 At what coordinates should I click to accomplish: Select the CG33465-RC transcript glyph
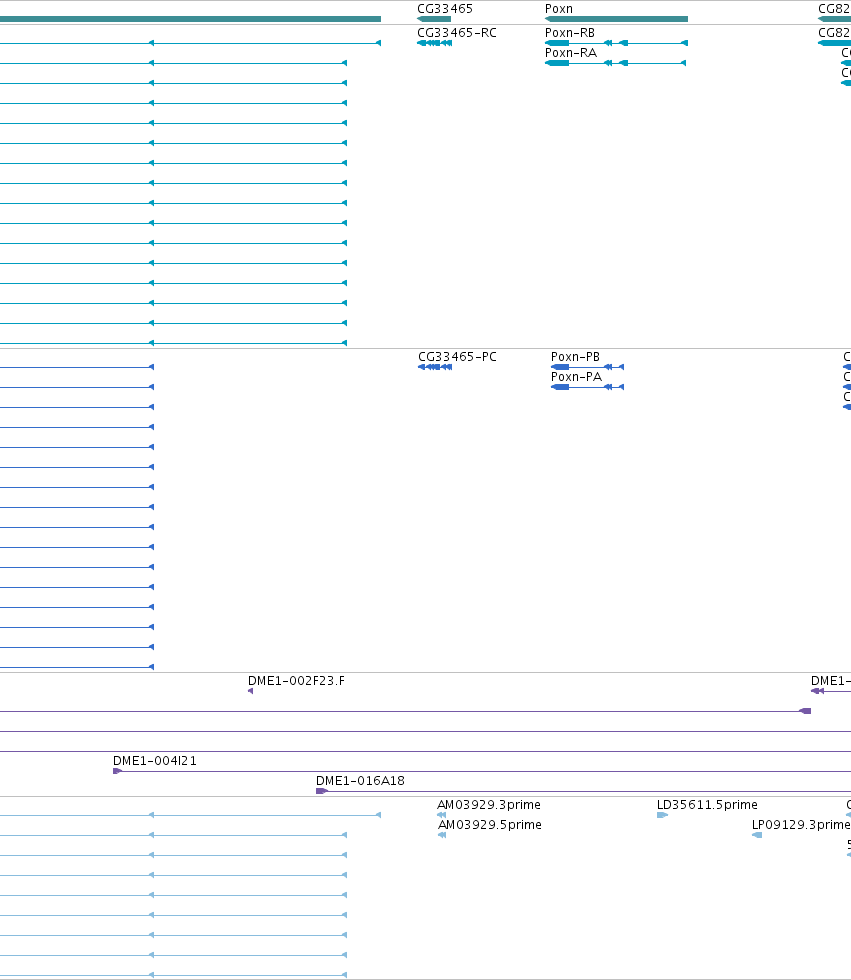[x=435, y=43]
